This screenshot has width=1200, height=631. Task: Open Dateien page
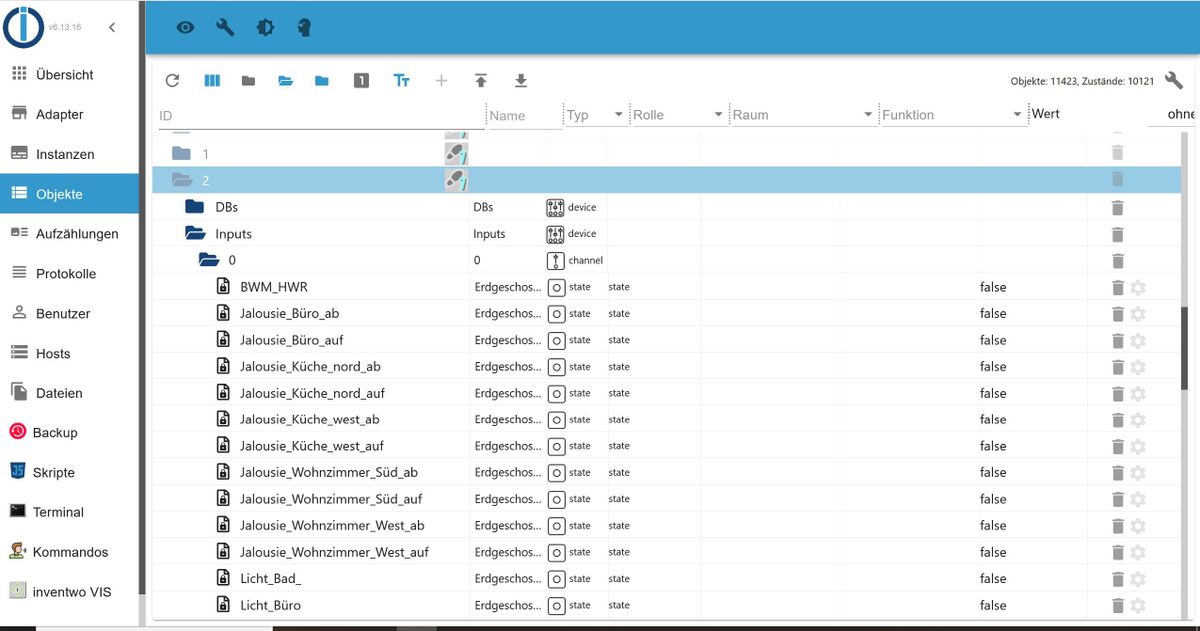68,393
